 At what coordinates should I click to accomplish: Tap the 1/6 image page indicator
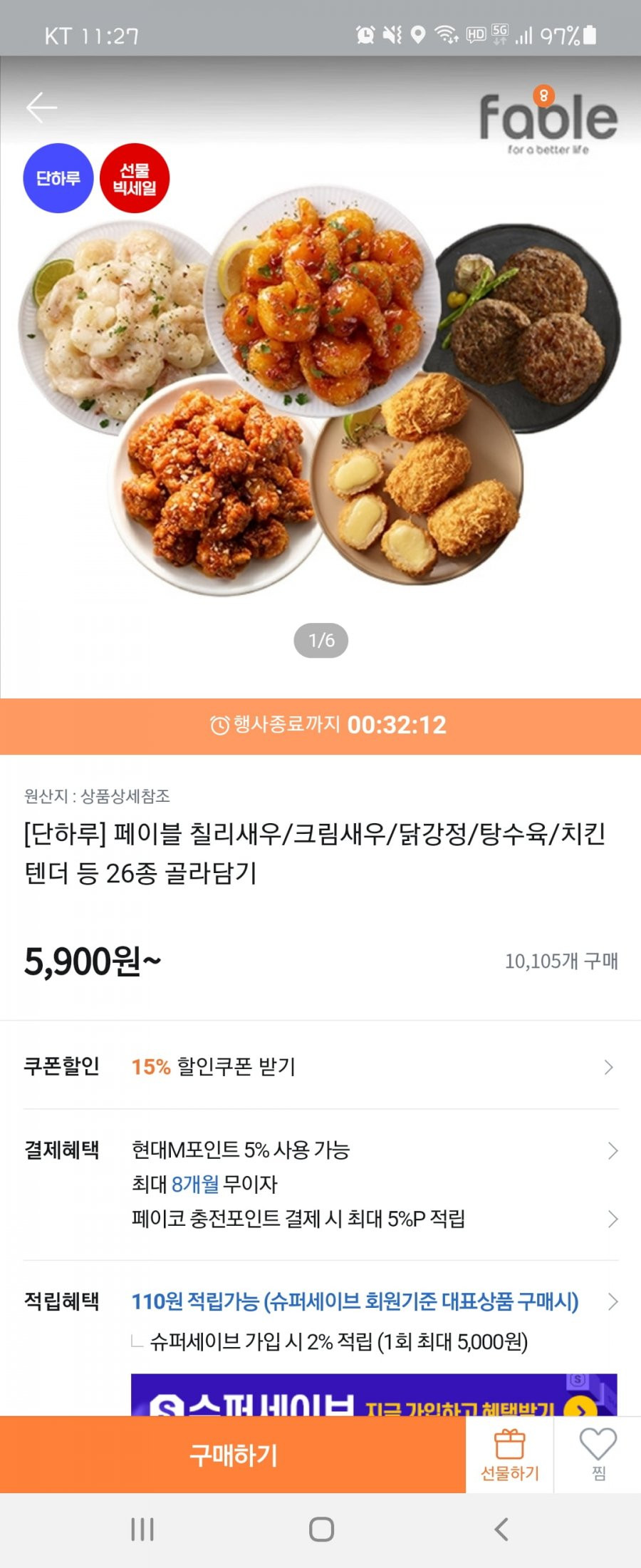click(321, 641)
